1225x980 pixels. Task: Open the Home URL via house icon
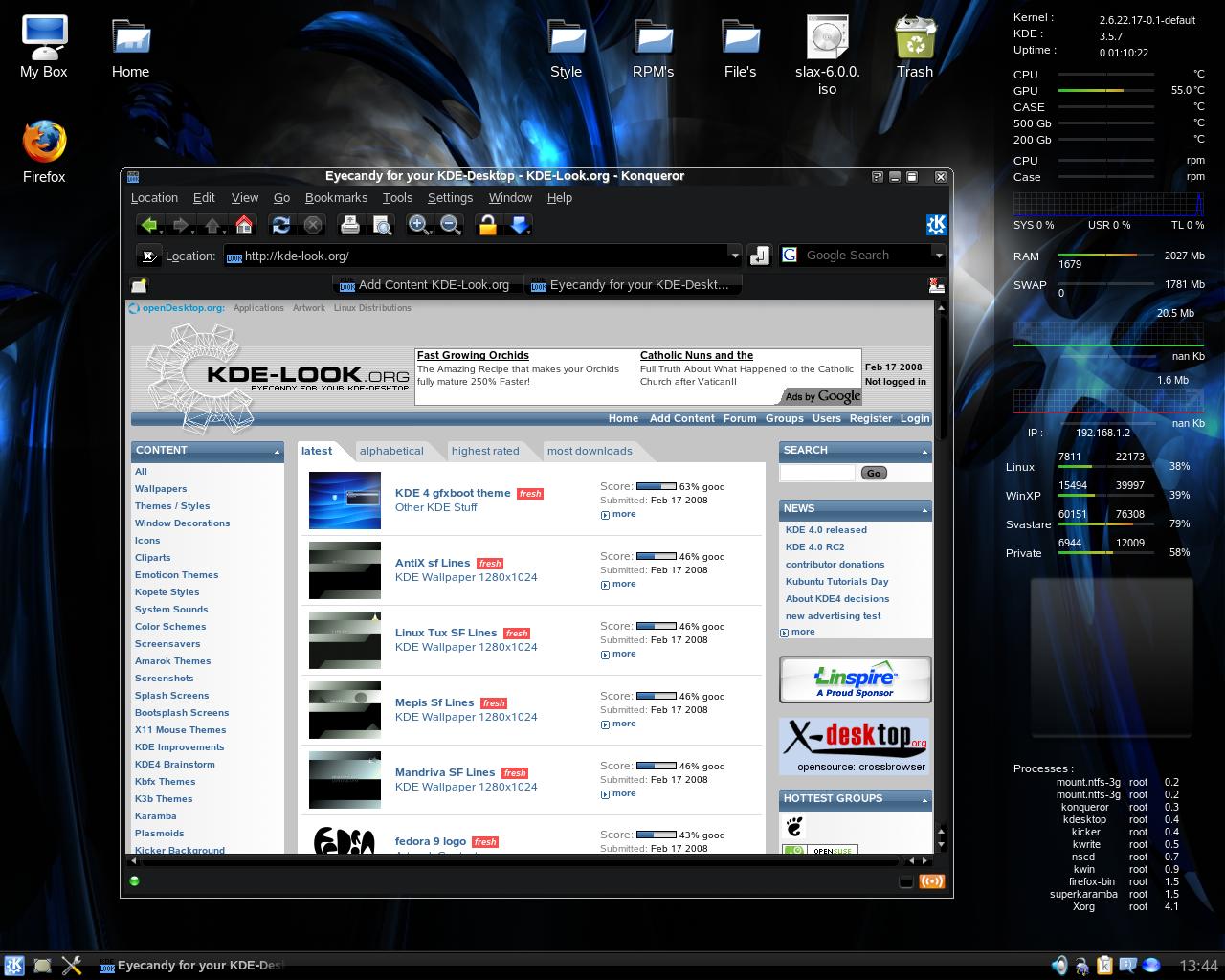pyautogui.click(x=244, y=225)
